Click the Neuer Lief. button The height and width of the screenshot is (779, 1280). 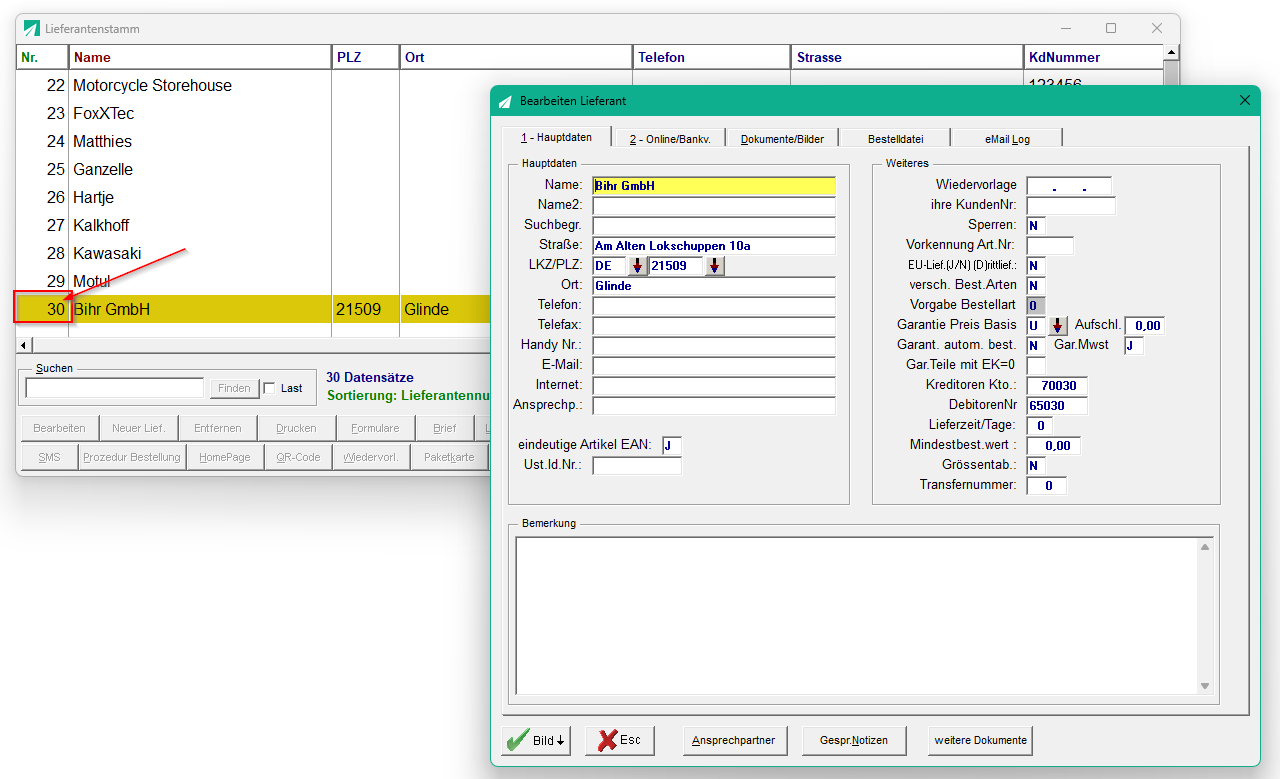pyautogui.click(x=138, y=428)
